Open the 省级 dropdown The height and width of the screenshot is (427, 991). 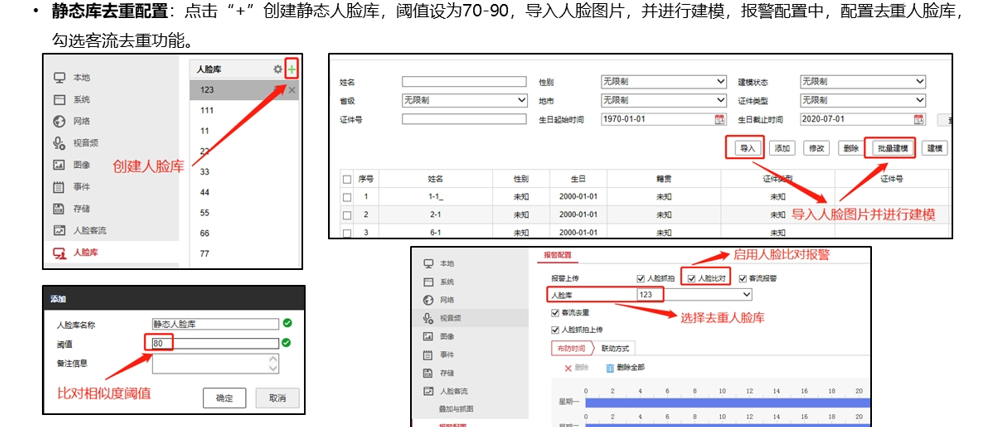point(465,100)
